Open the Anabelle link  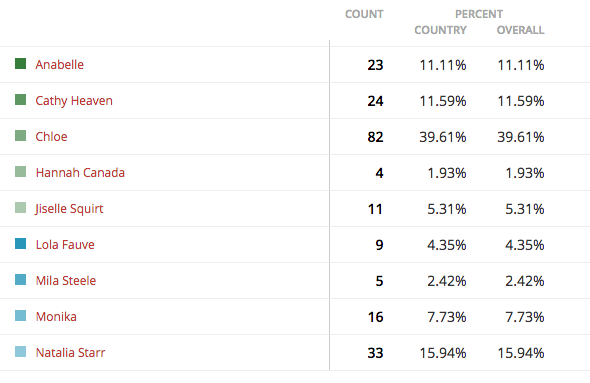(59, 65)
